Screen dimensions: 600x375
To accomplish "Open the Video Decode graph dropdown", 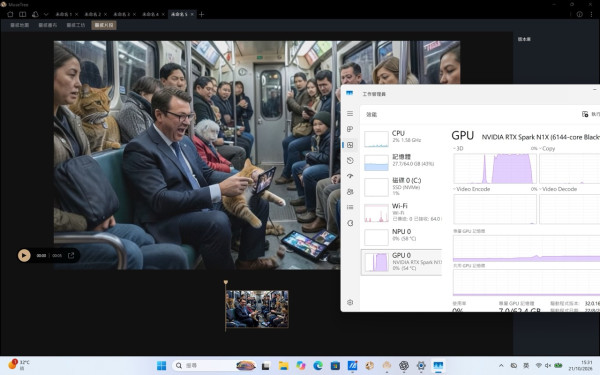I will [558, 189].
